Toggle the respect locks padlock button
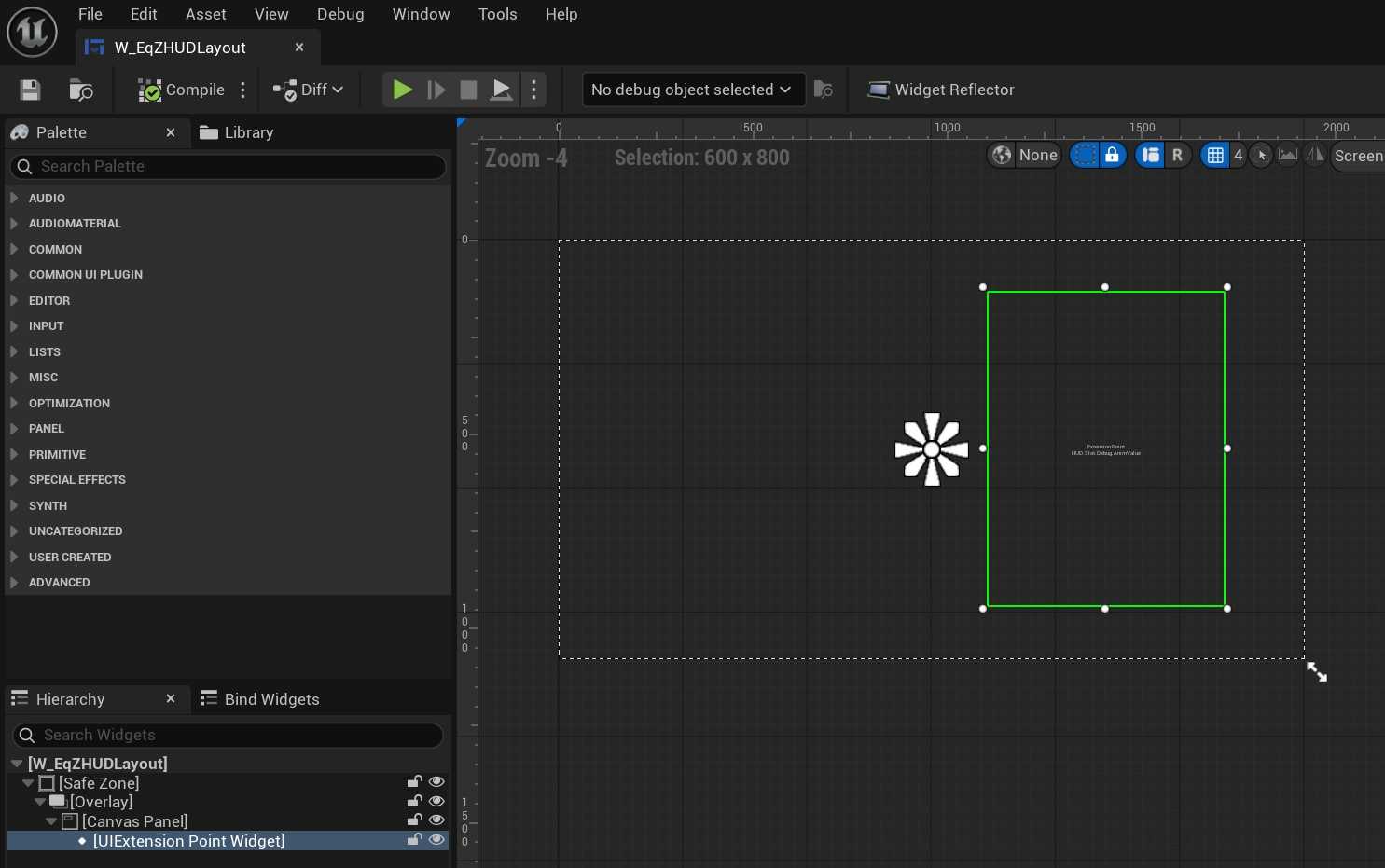Viewport: 1385px width, 868px height. [1112, 156]
